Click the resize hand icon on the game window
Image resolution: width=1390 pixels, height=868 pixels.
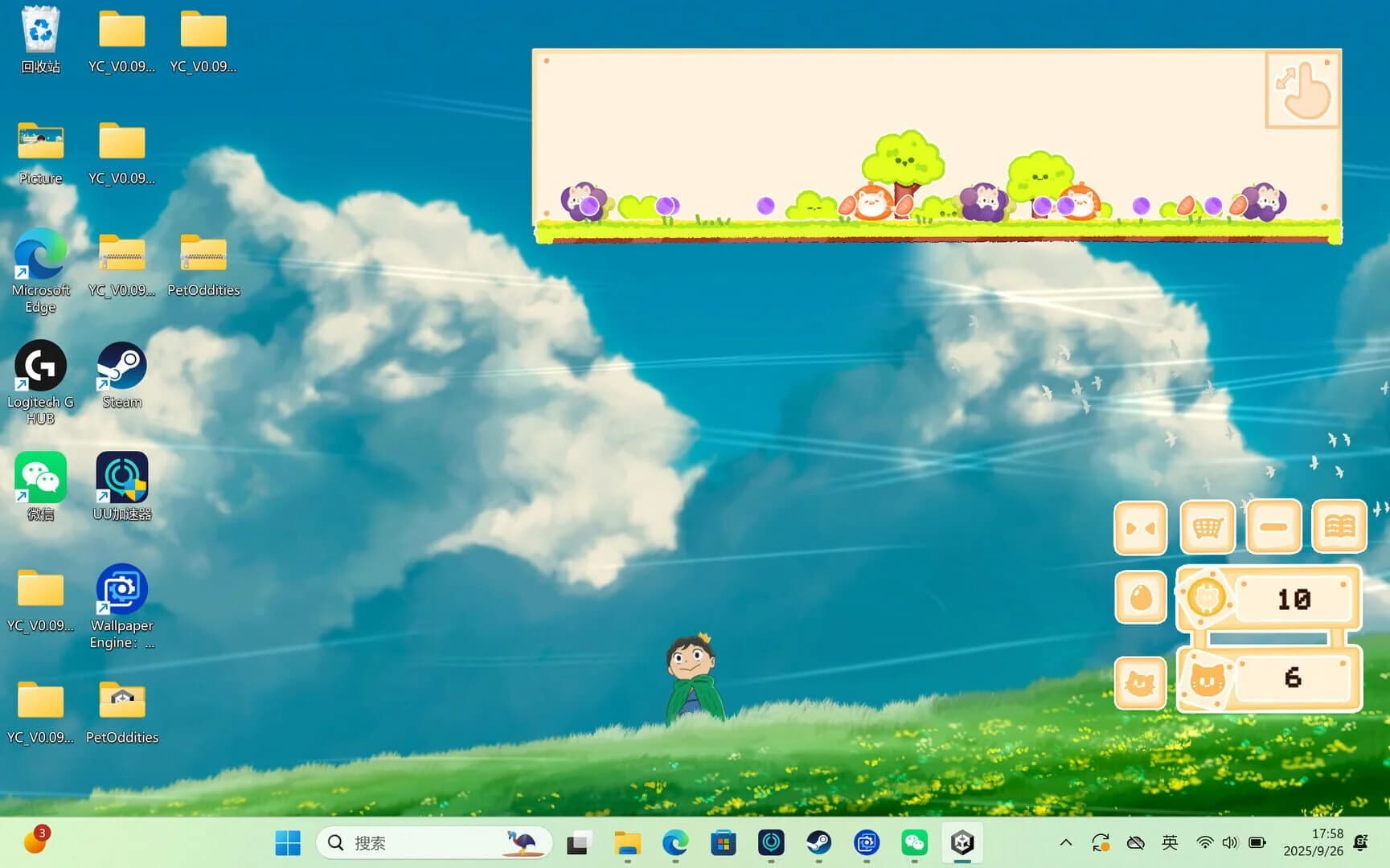pyautogui.click(x=1301, y=90)
